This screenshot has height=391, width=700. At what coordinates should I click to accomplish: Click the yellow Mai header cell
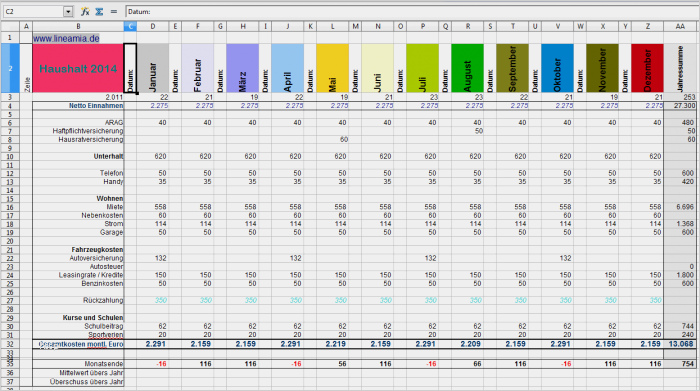tap(333, 68)
